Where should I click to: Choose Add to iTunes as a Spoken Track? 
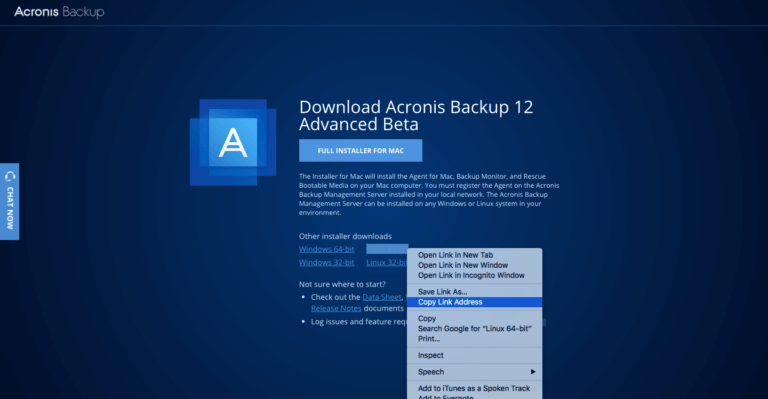click(475, 388)
